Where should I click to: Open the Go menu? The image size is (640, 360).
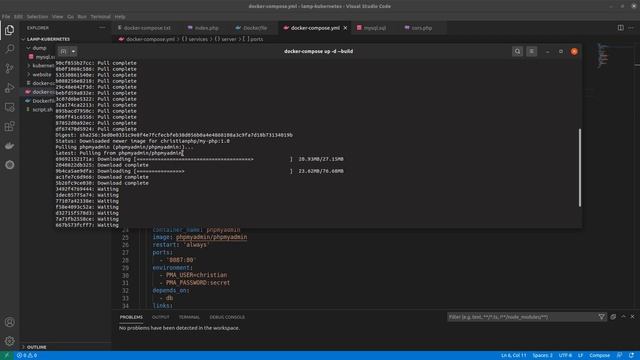click(x=70, y=17)
